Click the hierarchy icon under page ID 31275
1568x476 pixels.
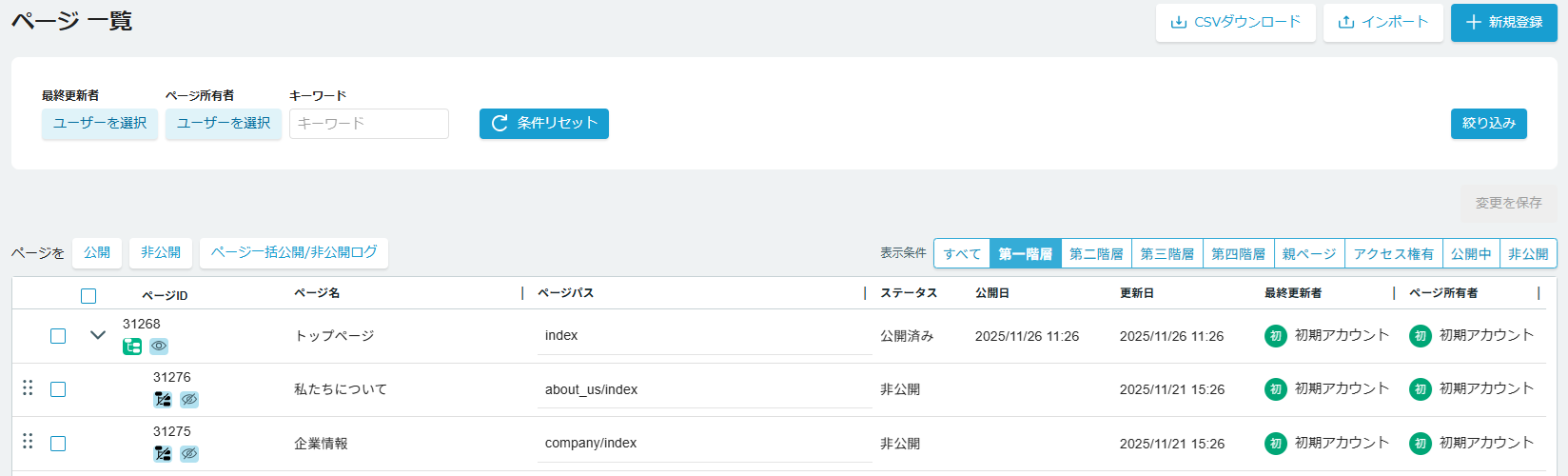point(163,454)
